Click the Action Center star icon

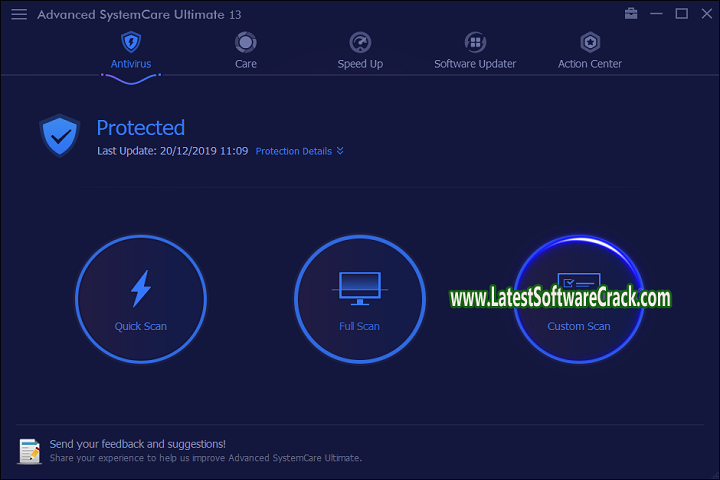tap(590, 42)
